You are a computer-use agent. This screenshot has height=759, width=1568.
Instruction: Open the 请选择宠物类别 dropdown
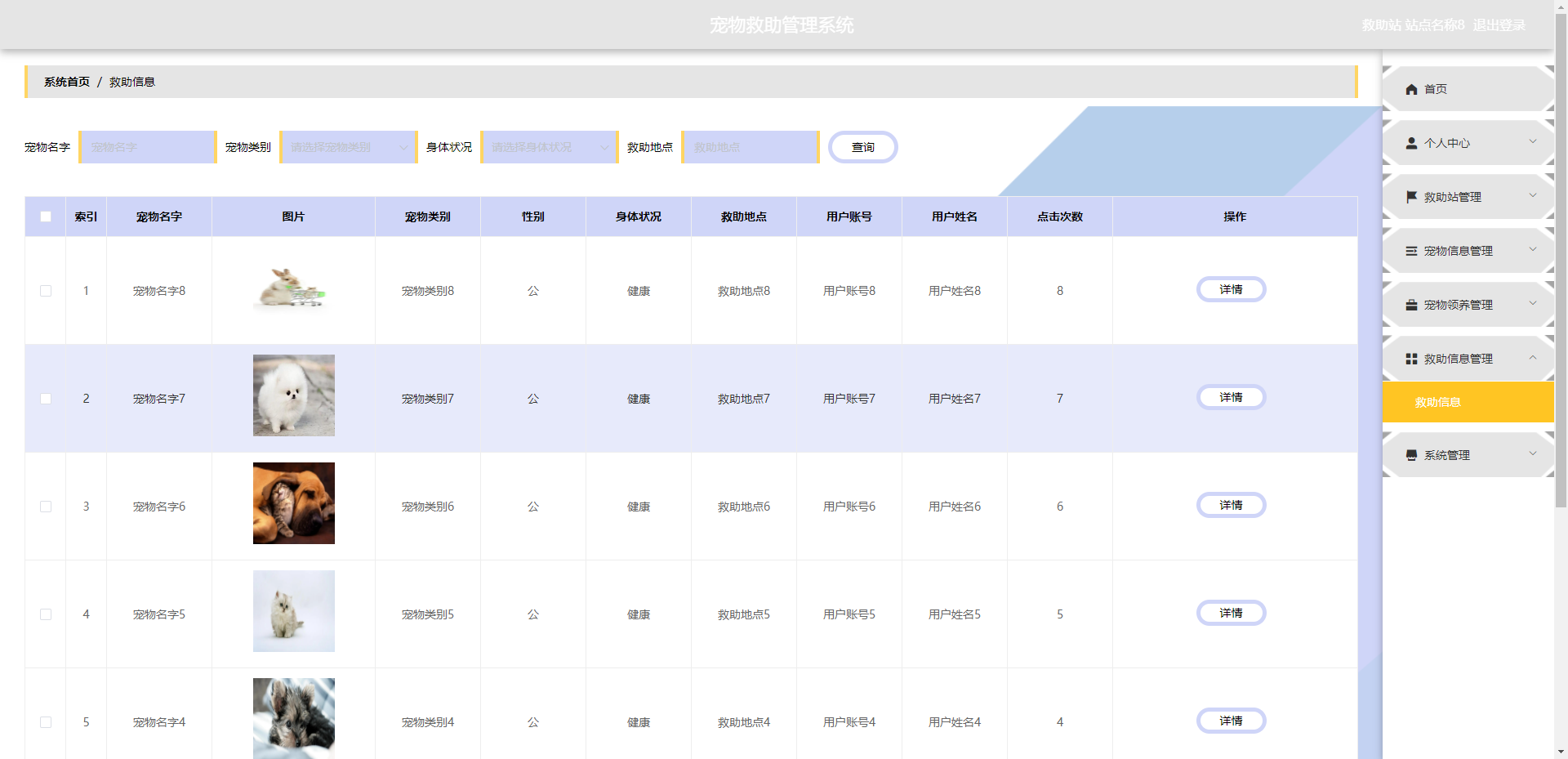[347, 147]
